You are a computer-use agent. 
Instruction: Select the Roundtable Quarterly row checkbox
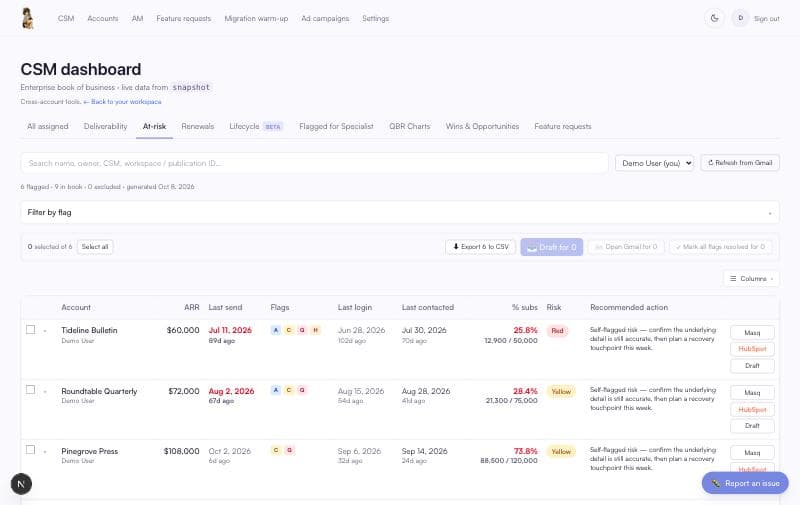pos(31,390)
